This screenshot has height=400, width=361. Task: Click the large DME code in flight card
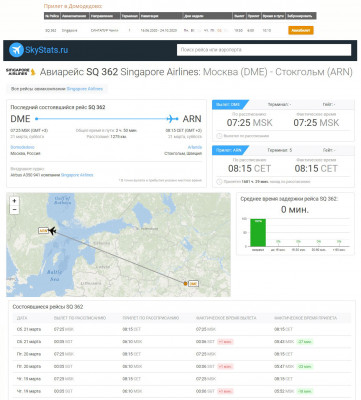click(20, 119)
